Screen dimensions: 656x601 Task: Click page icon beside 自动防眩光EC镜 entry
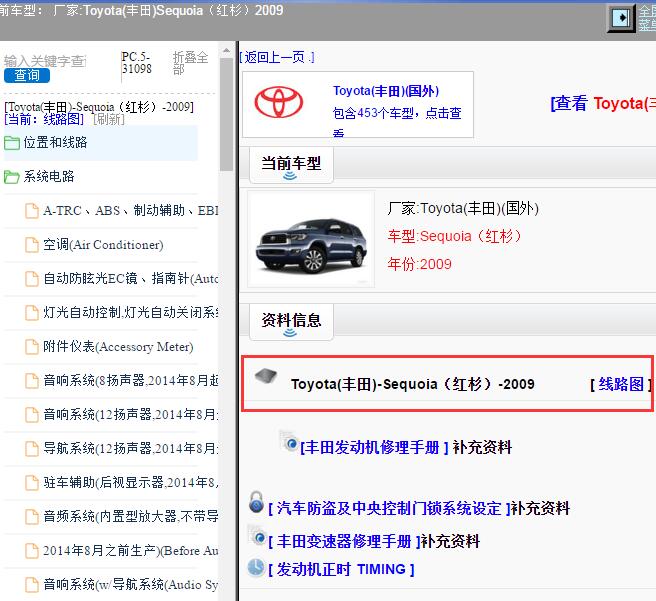[x=32, y=279]
